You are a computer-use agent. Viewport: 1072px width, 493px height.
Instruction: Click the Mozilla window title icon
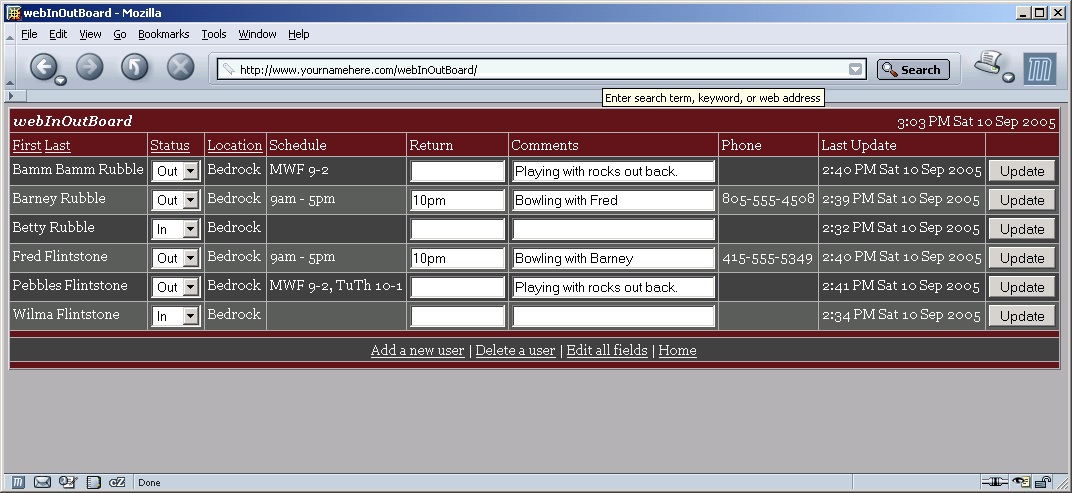click(x=13, y=13)
